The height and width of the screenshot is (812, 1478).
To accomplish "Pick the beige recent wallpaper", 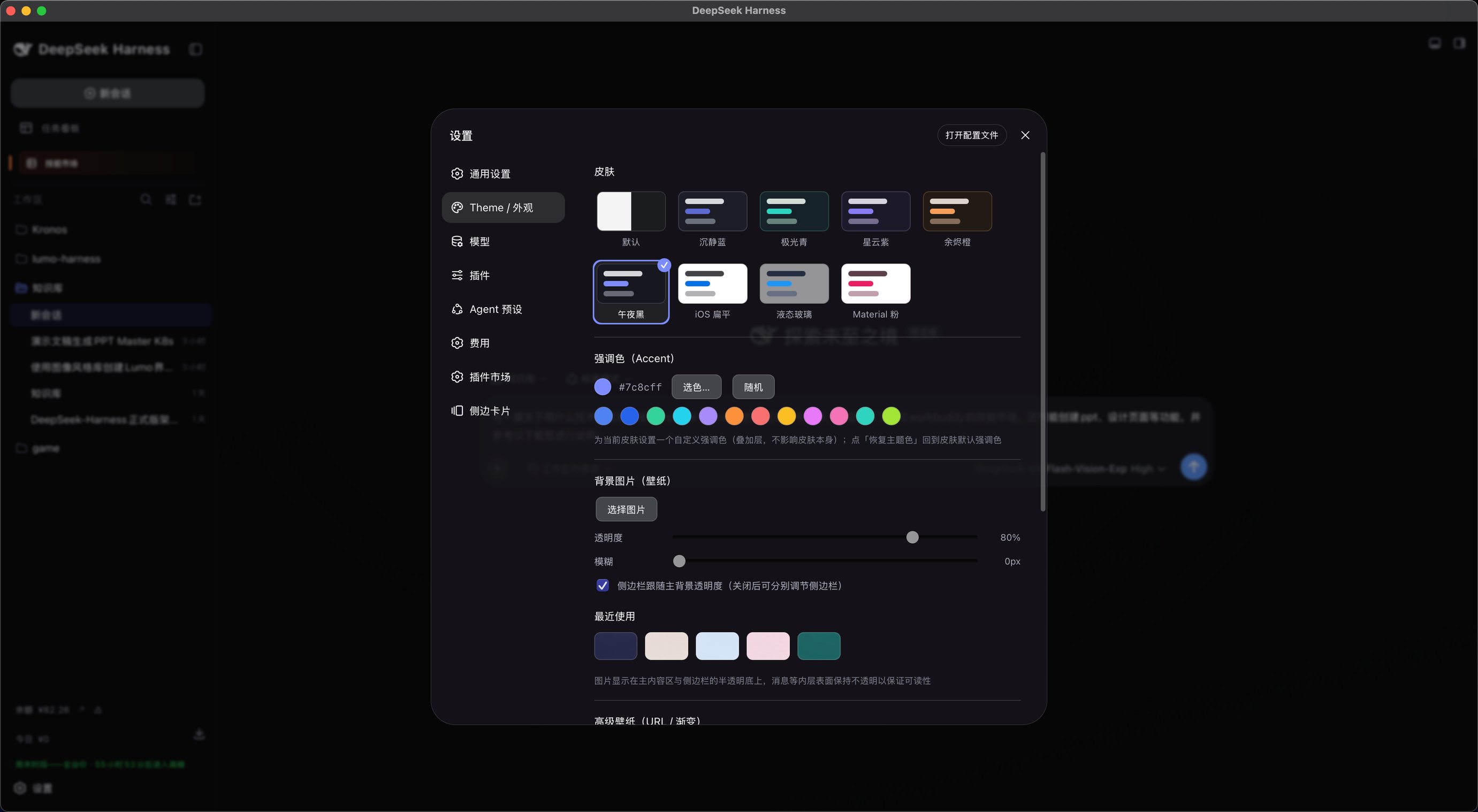I will click(x=666, y=646).
